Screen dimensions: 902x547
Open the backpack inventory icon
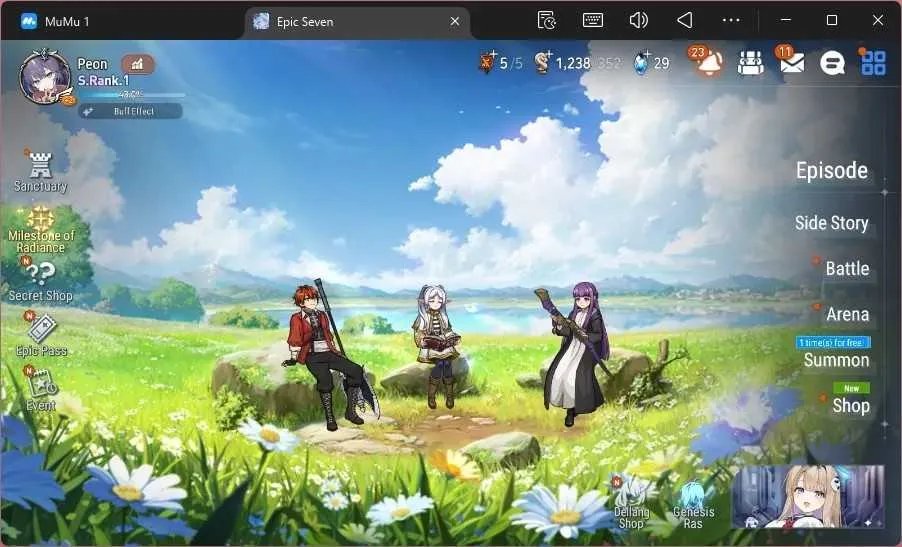pyautogui.click(x=751, y=63)
